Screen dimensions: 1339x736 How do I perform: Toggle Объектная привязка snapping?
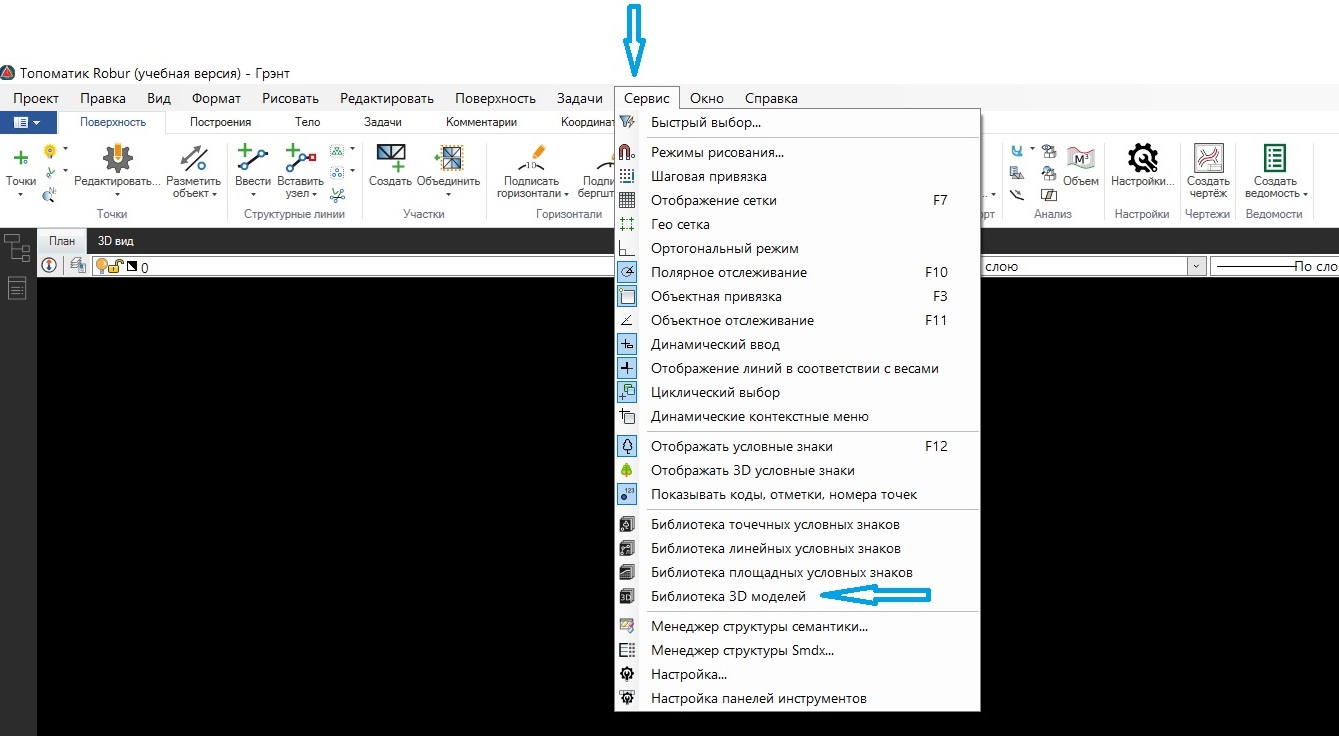tap(715, 296)
